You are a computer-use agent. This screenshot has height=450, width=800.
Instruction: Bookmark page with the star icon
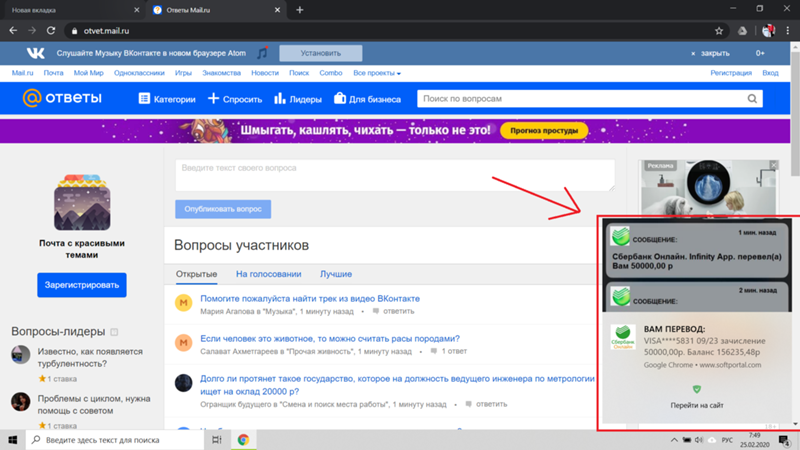pyautogui.click(x=719, y=31)
